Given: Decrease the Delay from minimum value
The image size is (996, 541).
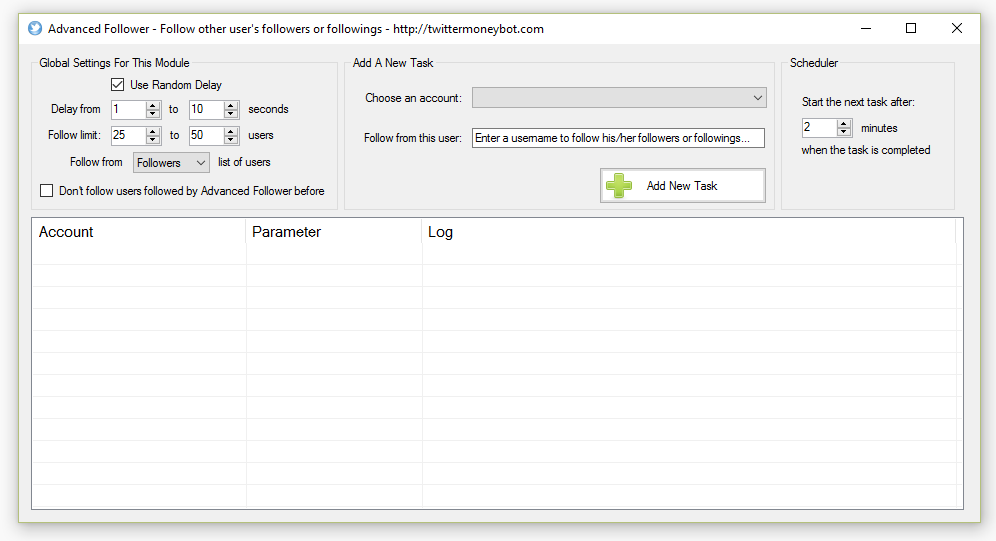Looking at the screenshot, I should click(x=152, y=114).
